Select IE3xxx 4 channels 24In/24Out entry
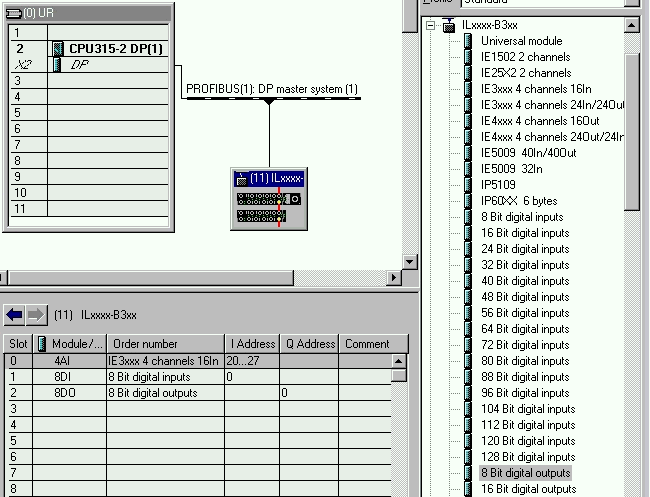This screenshot has width=650, height=497. point(552,105)
